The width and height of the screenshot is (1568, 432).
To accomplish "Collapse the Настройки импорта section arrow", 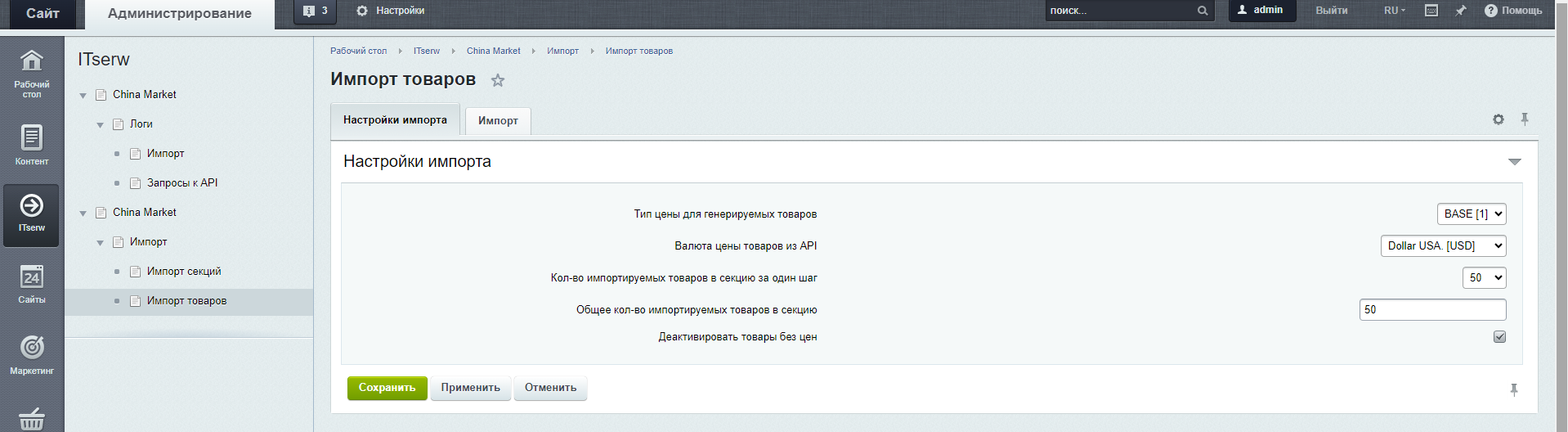I will click(x=1514, y=162).
